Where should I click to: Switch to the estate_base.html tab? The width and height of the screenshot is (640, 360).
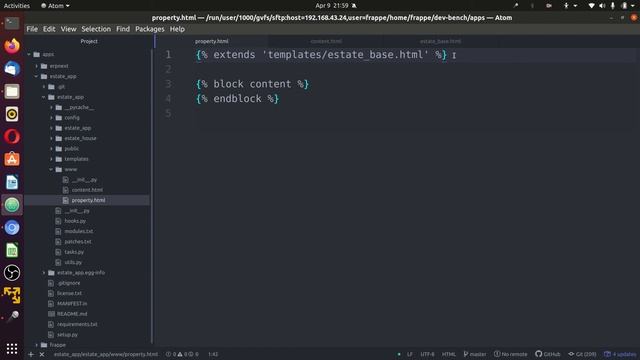click(440, 41)
